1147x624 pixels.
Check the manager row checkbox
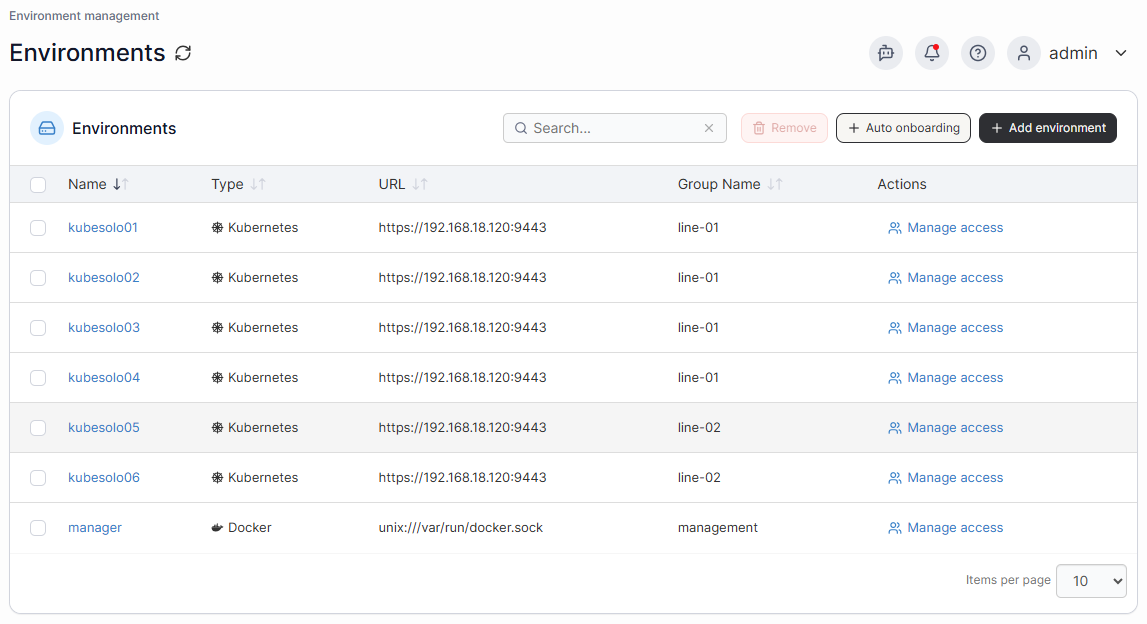(38, 528)
